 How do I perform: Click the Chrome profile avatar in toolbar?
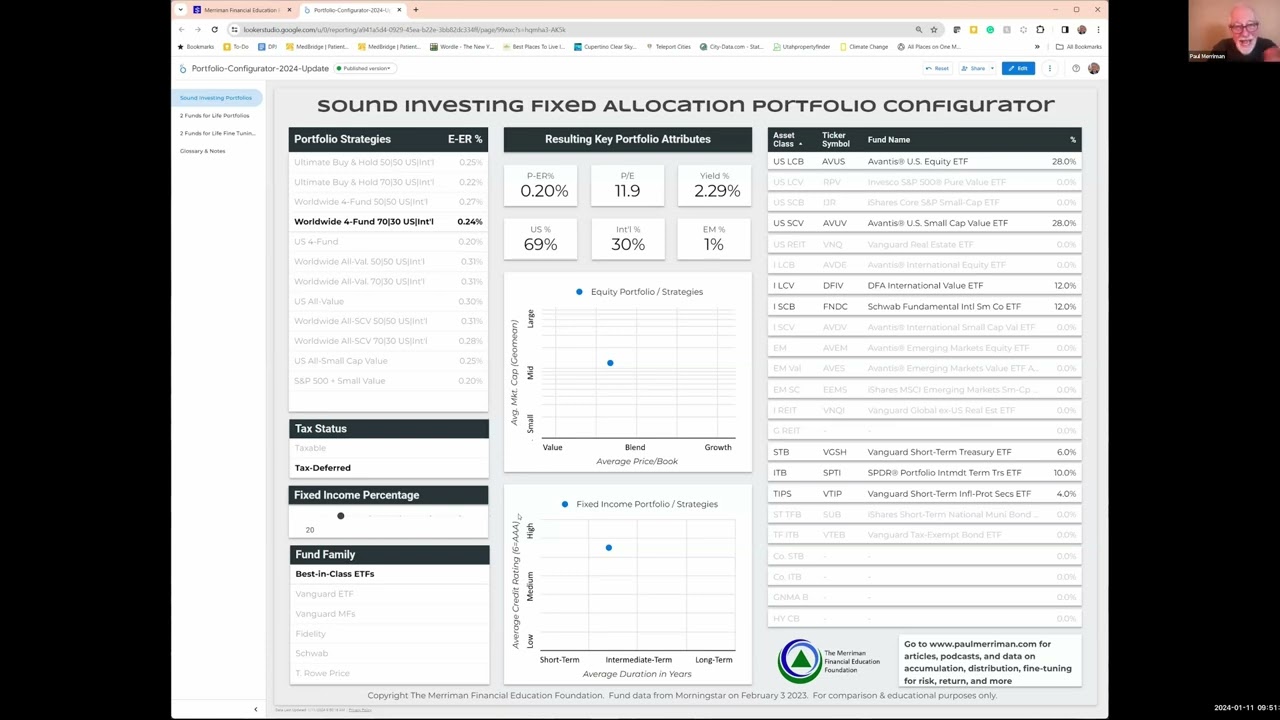tap(1082, 30)
